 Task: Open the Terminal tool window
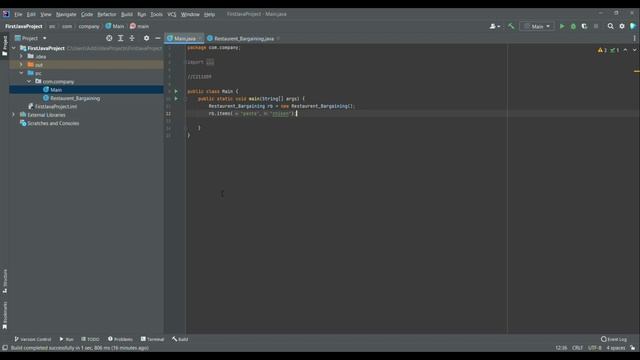tap(152, 339)
